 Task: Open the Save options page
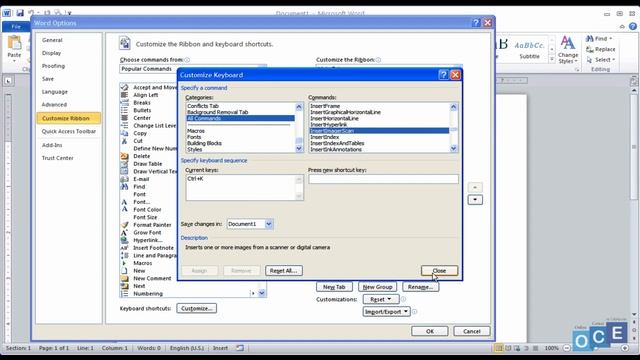click(x=48, y=79)
